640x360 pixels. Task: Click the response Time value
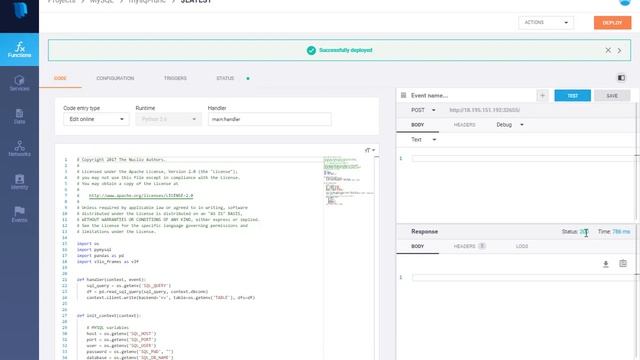tap(621, 232)
